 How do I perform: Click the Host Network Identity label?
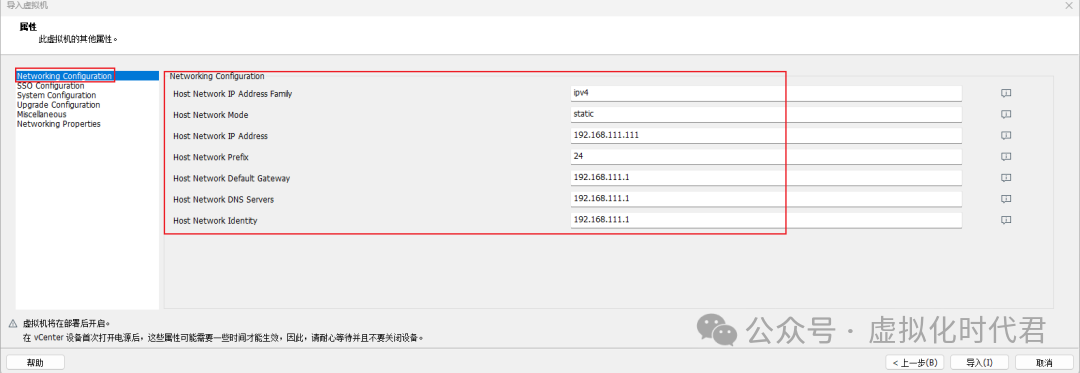click(x=215, y=220)
